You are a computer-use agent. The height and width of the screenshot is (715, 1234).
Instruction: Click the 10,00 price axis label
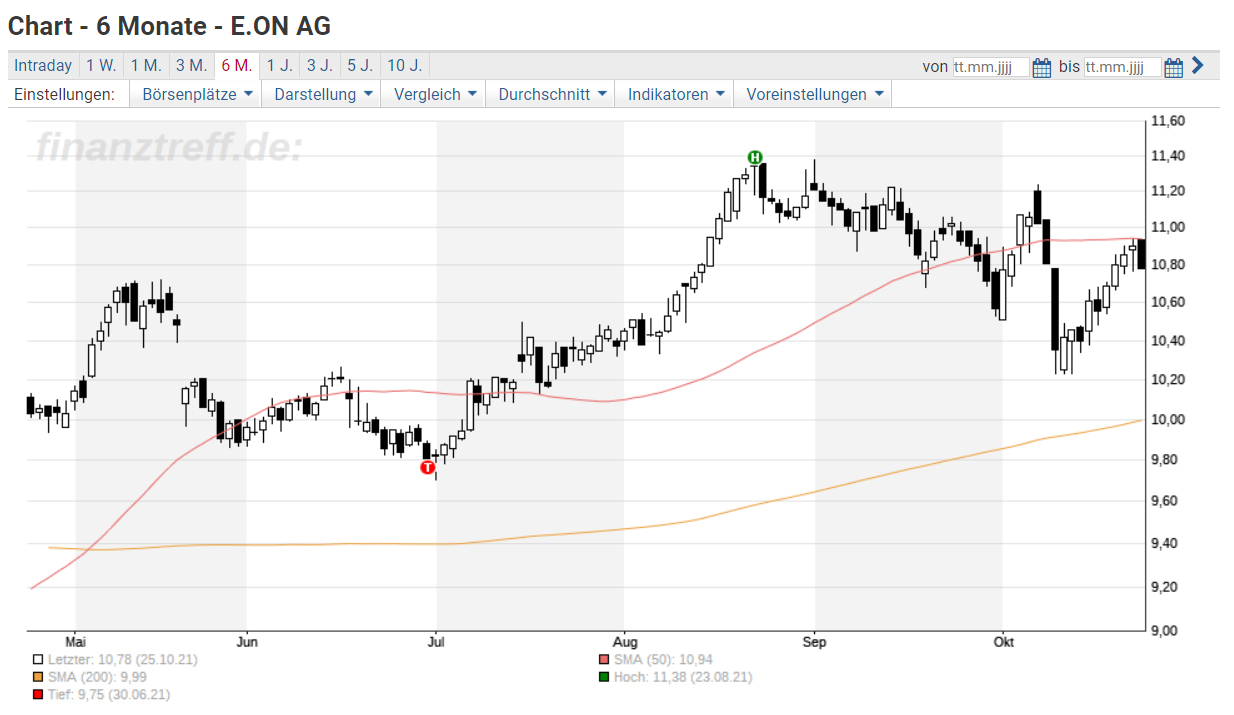click(x=1168, y=418)
